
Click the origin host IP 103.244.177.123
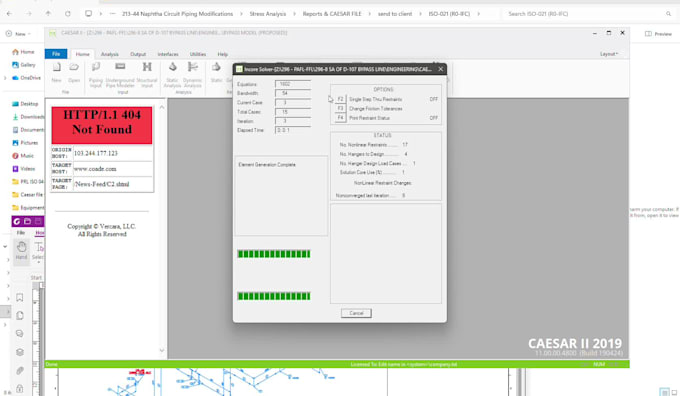95,153
